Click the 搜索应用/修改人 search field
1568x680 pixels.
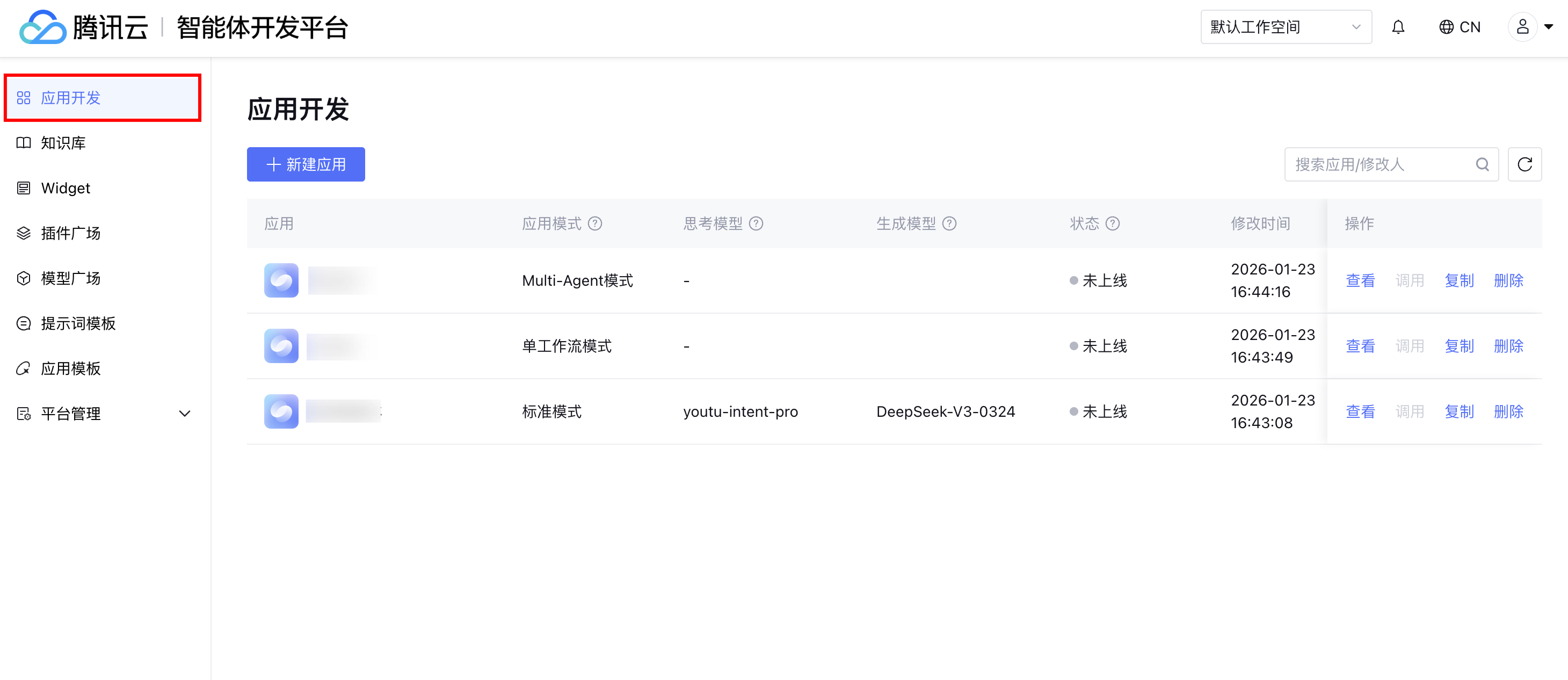click(x=1378, y=164)
